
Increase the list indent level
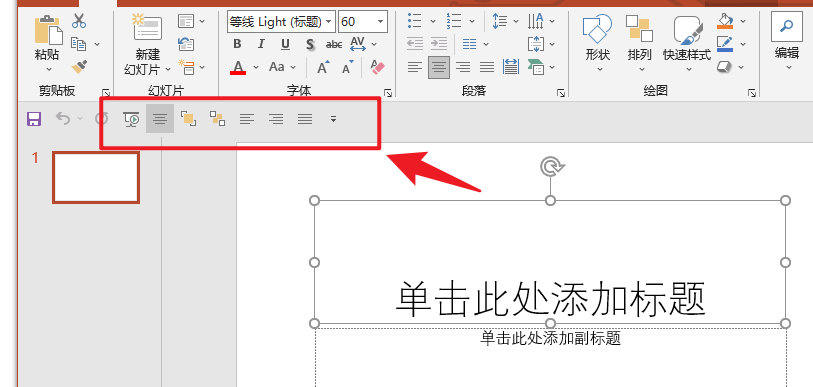click(439, 44)
